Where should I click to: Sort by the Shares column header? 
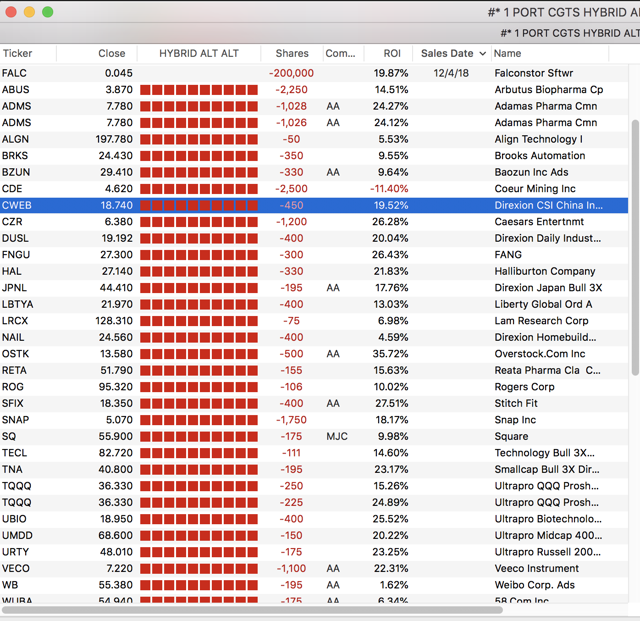(x=292, y=53)
